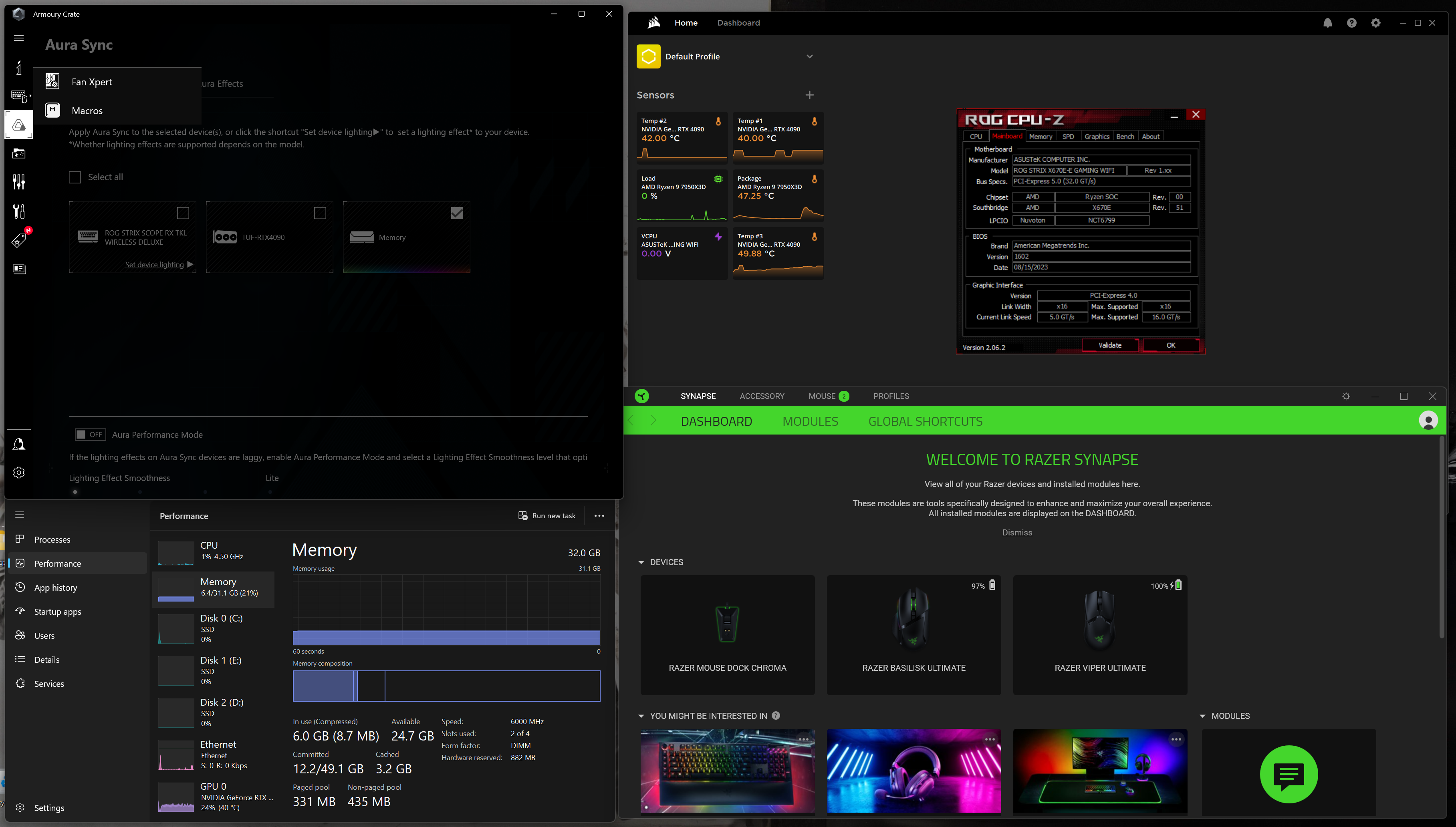Click the notification bell in the sensors app
The height and width of the screenshot is (827, 1456).
pyautogui.click(x=1328, y=23)
